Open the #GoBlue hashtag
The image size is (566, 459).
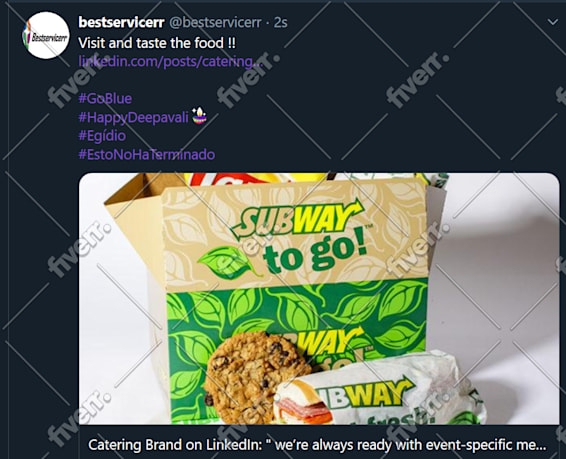point(105,99)
